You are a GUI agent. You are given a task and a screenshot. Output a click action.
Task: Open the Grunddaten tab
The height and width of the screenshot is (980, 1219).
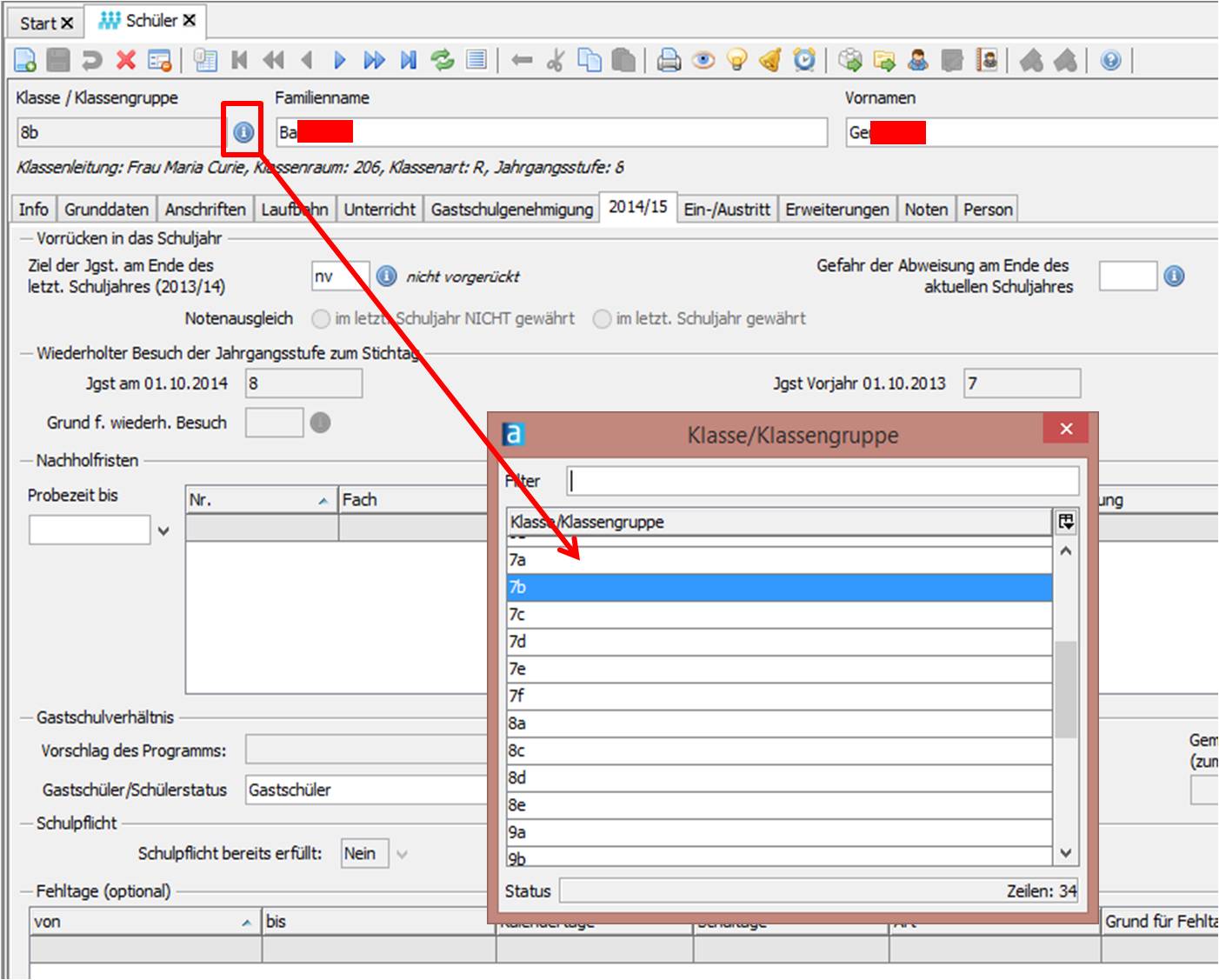pos(107,210)
